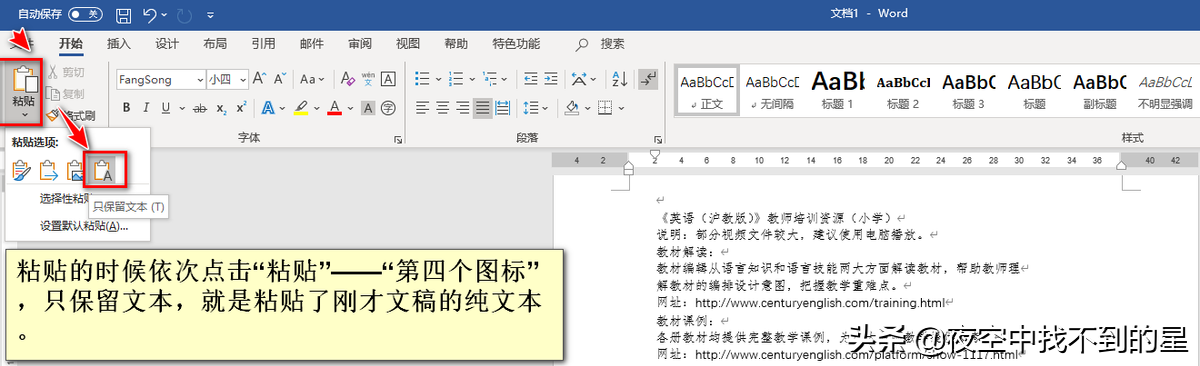Toggle Show/Hide paragraph marks
Image resolution: width=1200 pixels, height=366 pixels.
[x=649, y=79]
